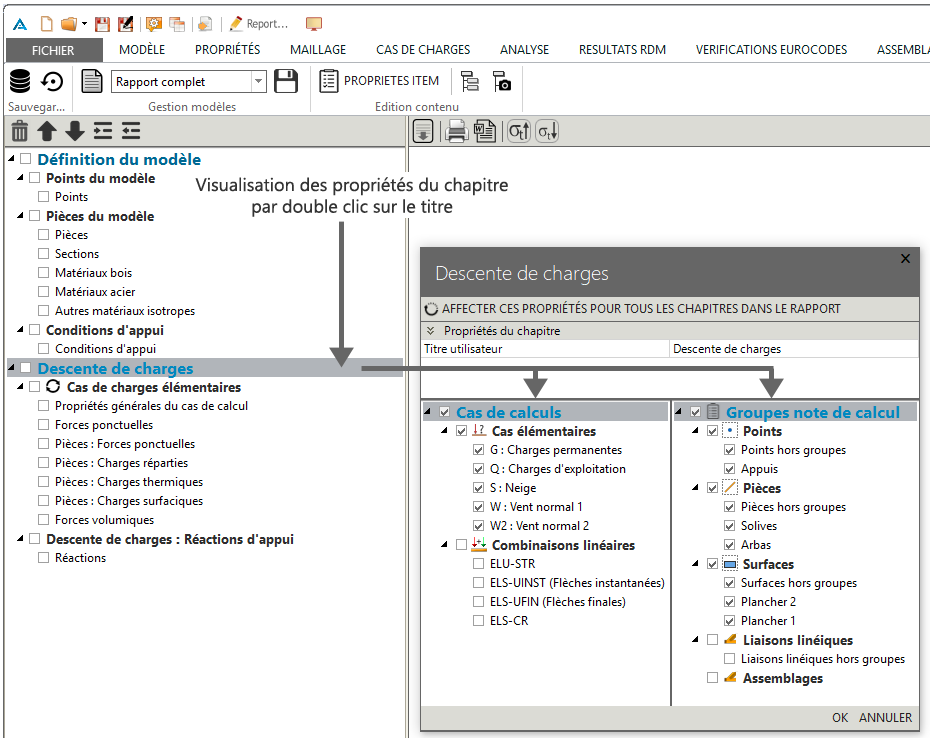
Task: Click the generate report download icon
Action: tap(423, 132)
